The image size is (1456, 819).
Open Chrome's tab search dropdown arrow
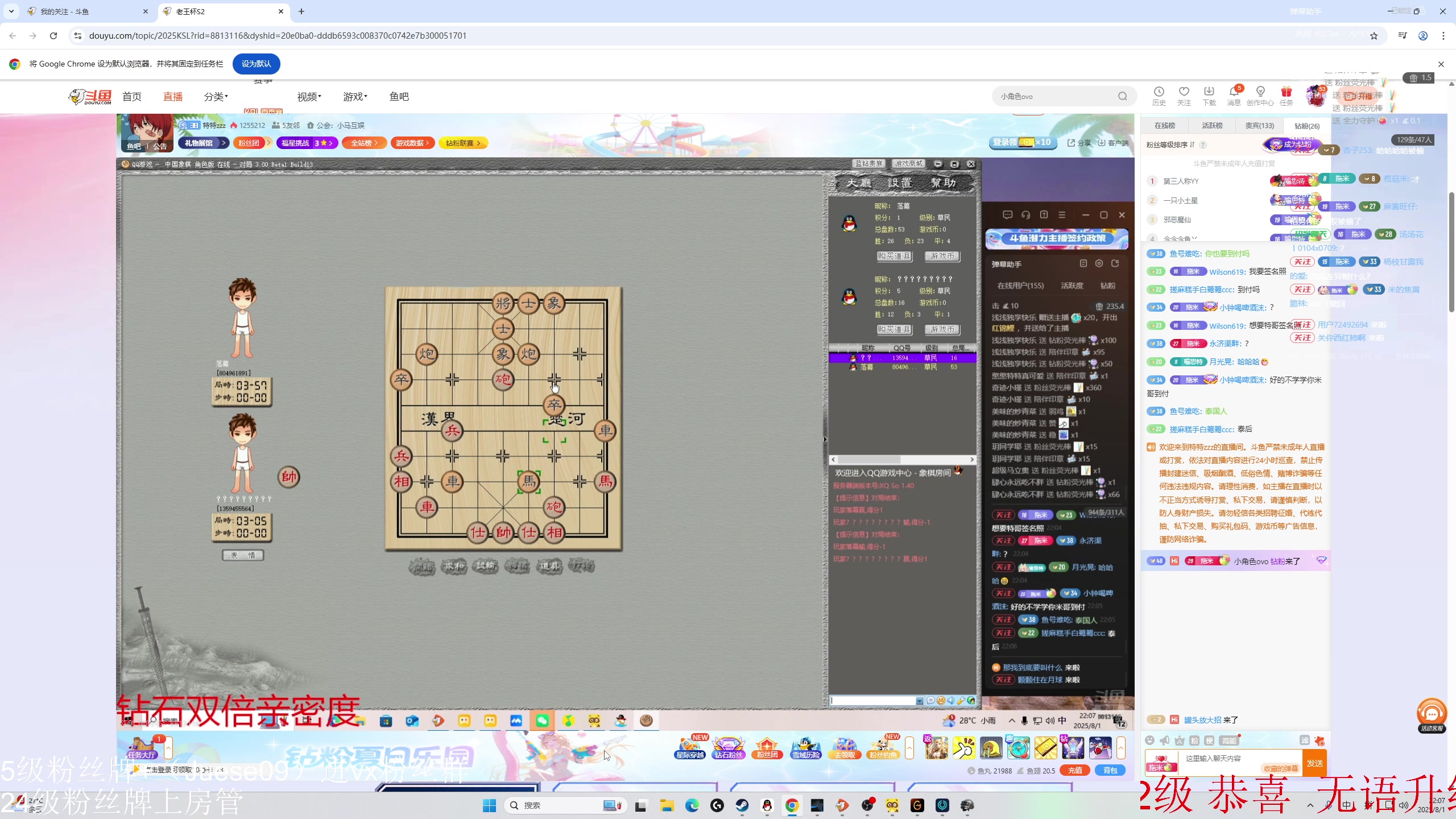point(11,11)
